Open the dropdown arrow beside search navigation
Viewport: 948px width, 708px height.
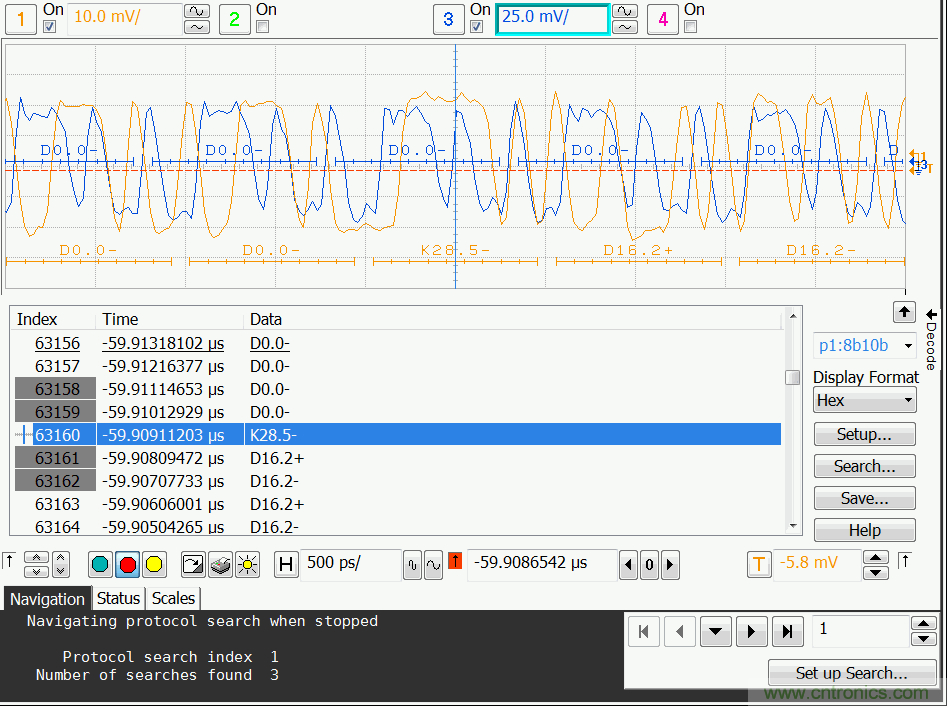(716, 631)
